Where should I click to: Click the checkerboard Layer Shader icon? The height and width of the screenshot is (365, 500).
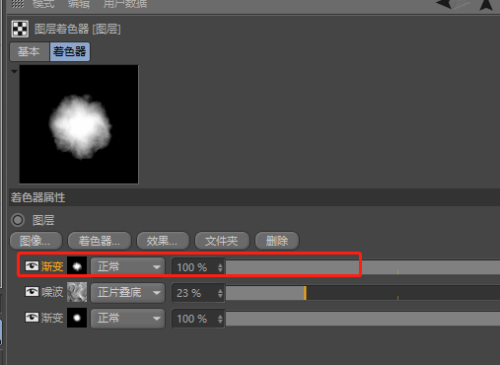click(x=20, y=29)
